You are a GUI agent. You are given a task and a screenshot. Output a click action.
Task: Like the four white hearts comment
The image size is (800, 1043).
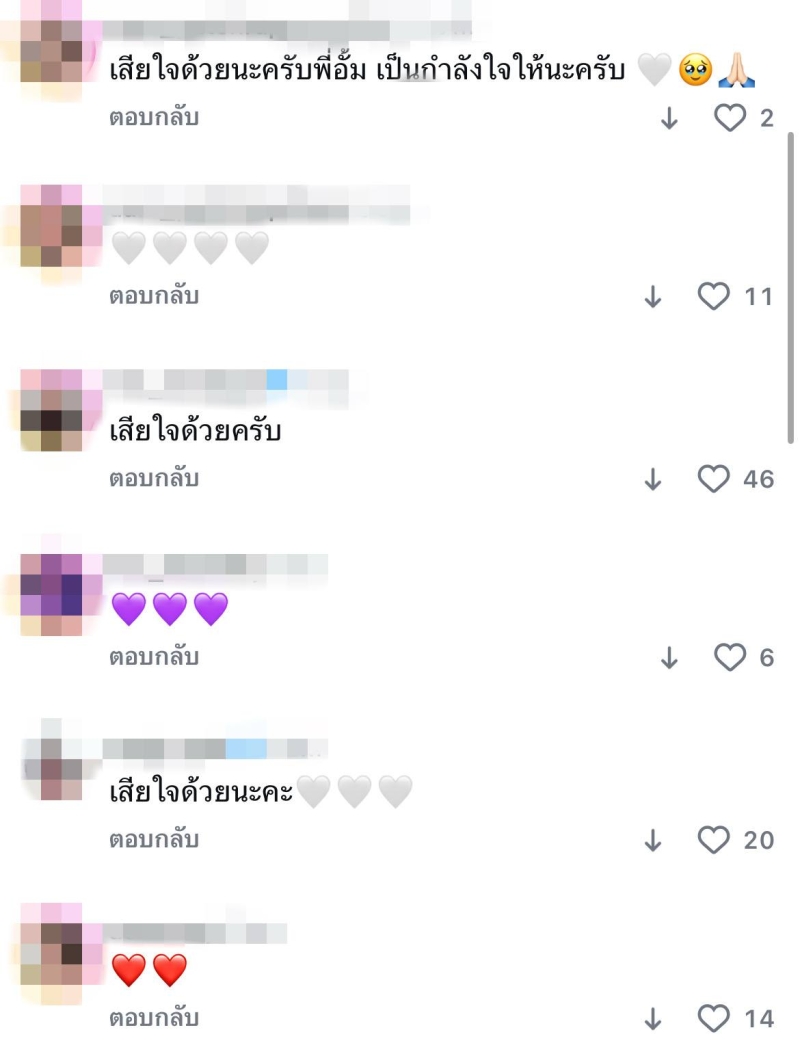click(714, 297)
